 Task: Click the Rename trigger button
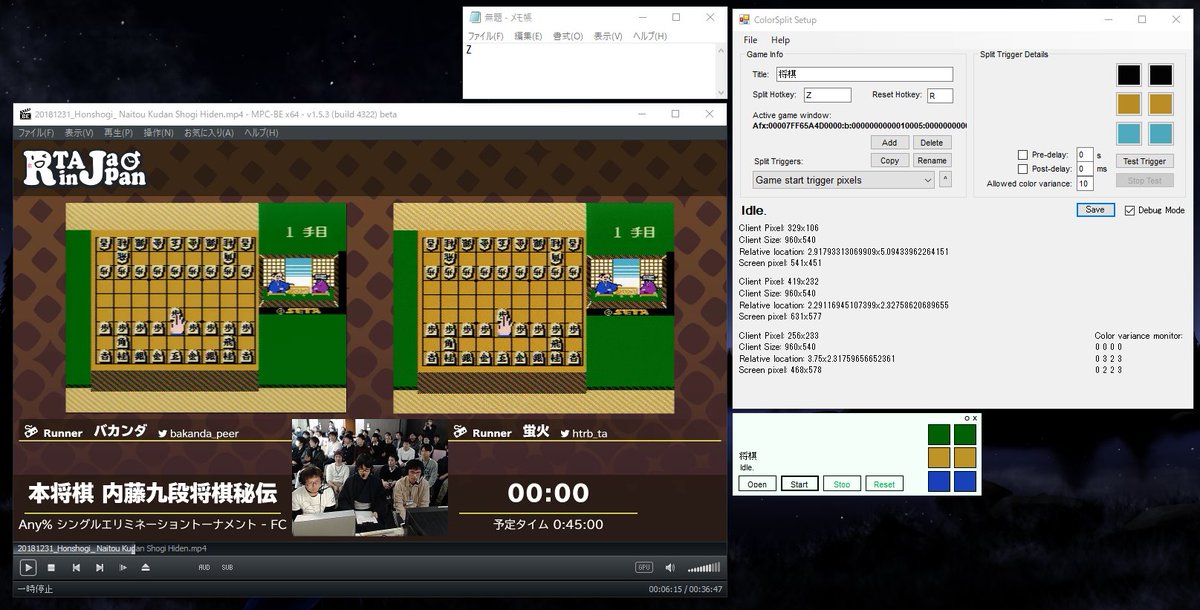tap(931, 160)
